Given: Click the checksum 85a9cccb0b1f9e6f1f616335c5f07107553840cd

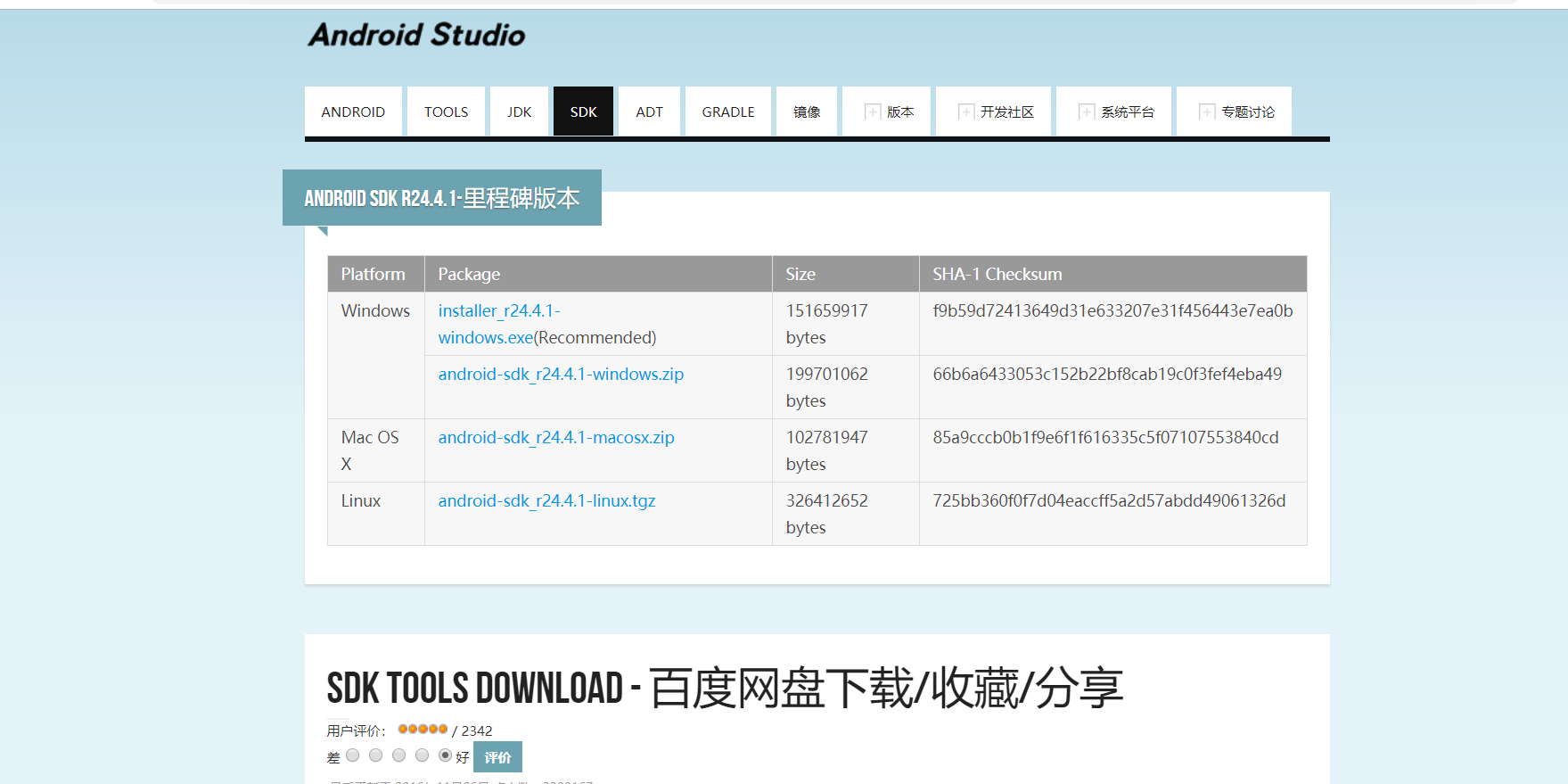Looking at the screenshot, I should (x=1105, y=437).
